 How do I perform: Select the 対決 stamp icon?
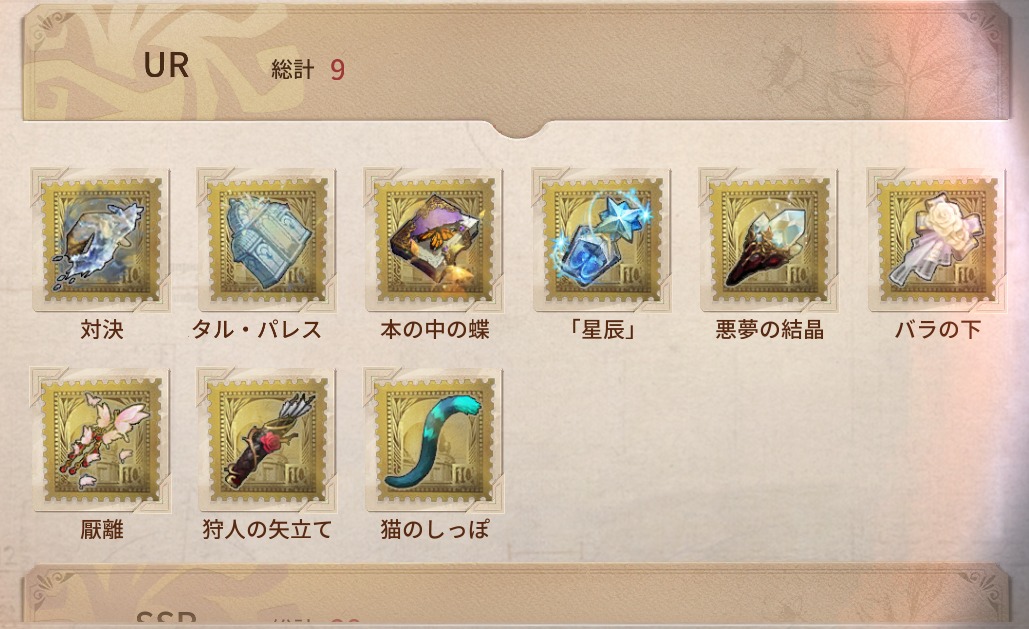[x=101, y=240]
